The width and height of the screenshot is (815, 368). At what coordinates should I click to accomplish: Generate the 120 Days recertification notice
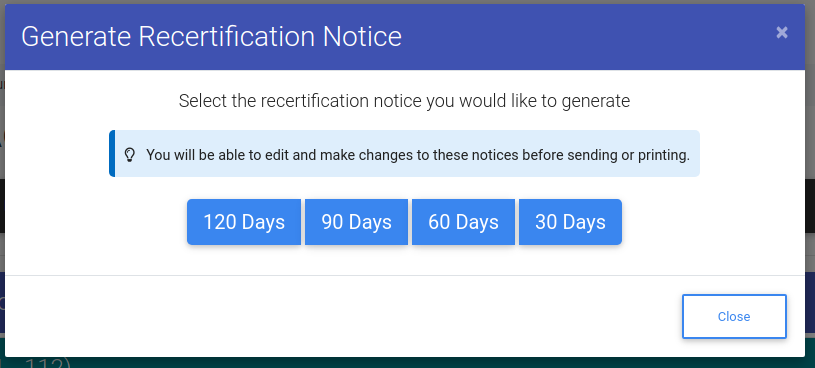click(244, 222)
